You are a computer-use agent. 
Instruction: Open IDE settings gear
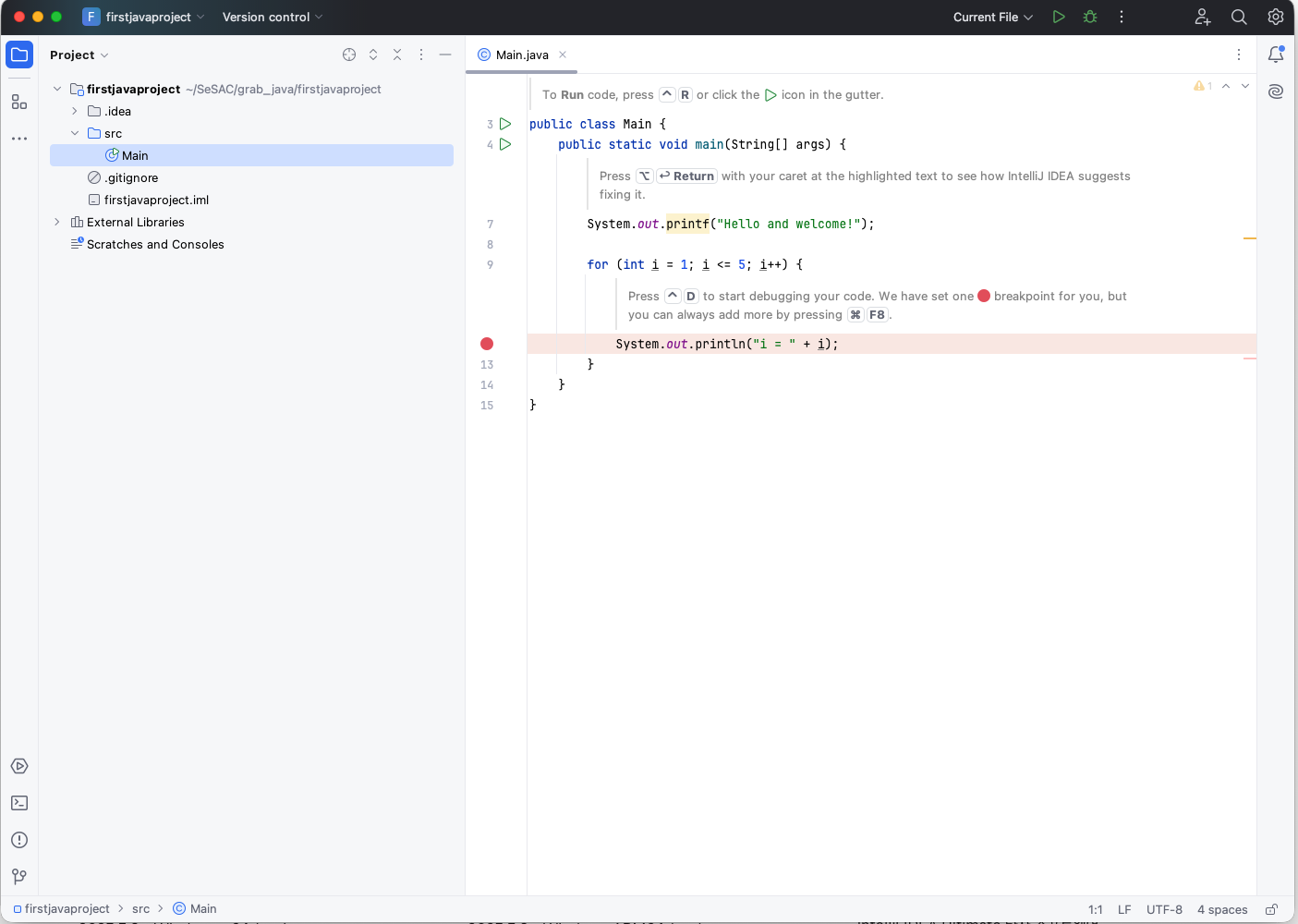click(x=1276, y=17)
